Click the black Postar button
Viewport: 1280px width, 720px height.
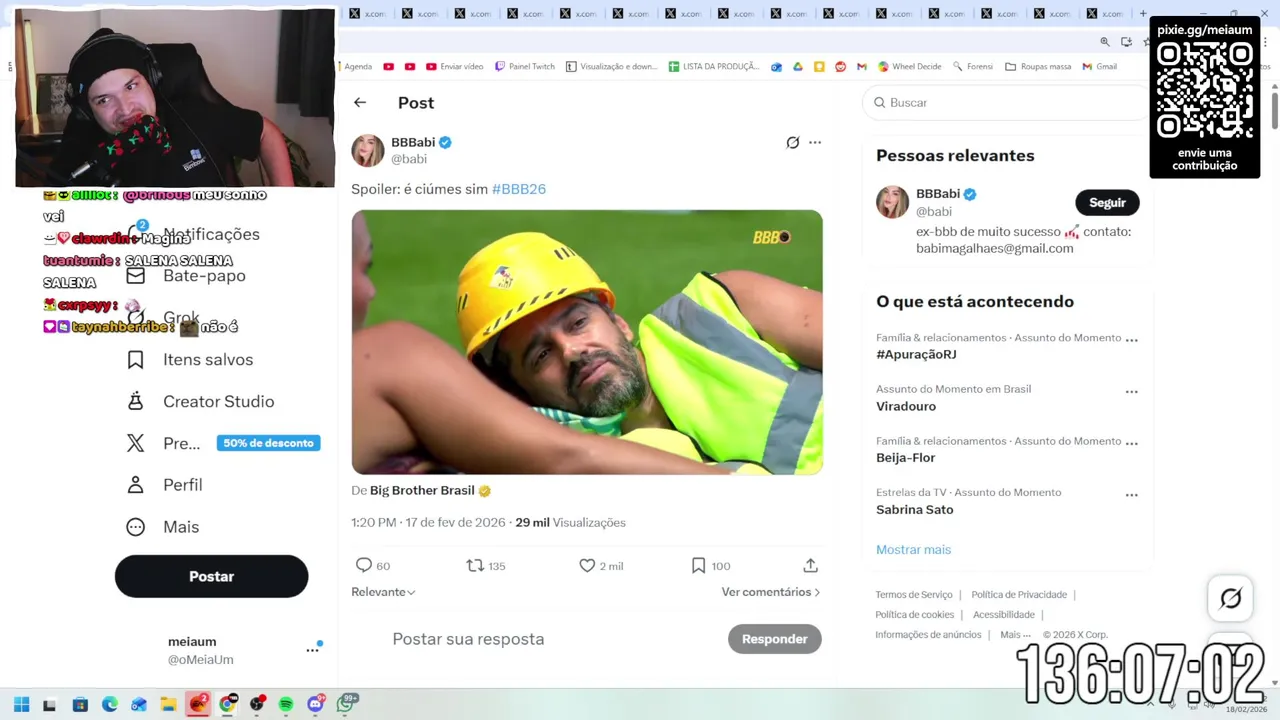211,576
